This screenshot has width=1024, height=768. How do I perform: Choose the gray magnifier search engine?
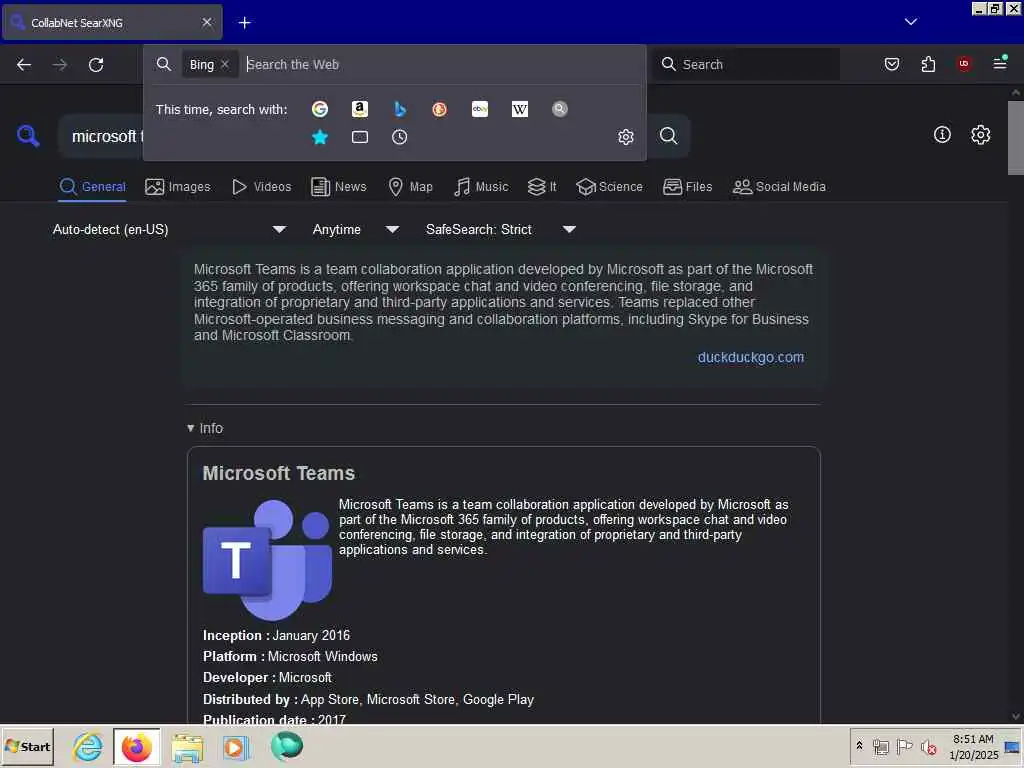[x=560, y=109]
